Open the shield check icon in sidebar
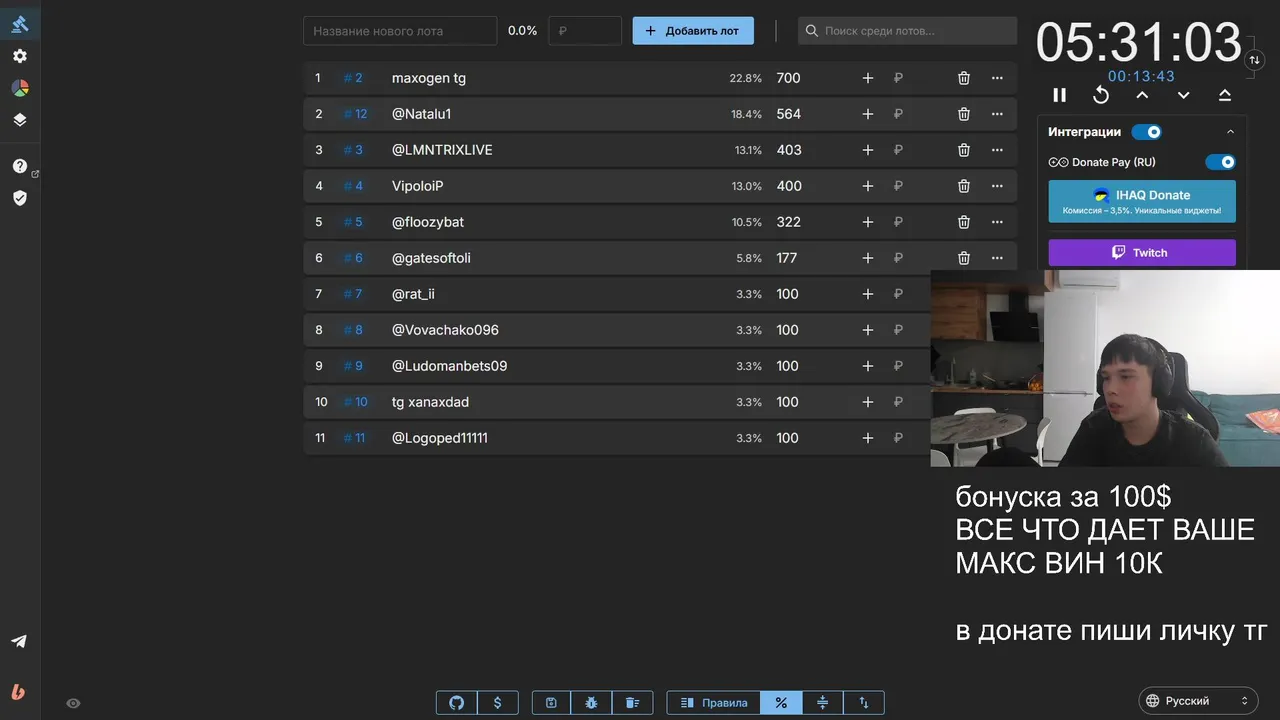This screenshot has height=720, width=1280. (20, 198)
